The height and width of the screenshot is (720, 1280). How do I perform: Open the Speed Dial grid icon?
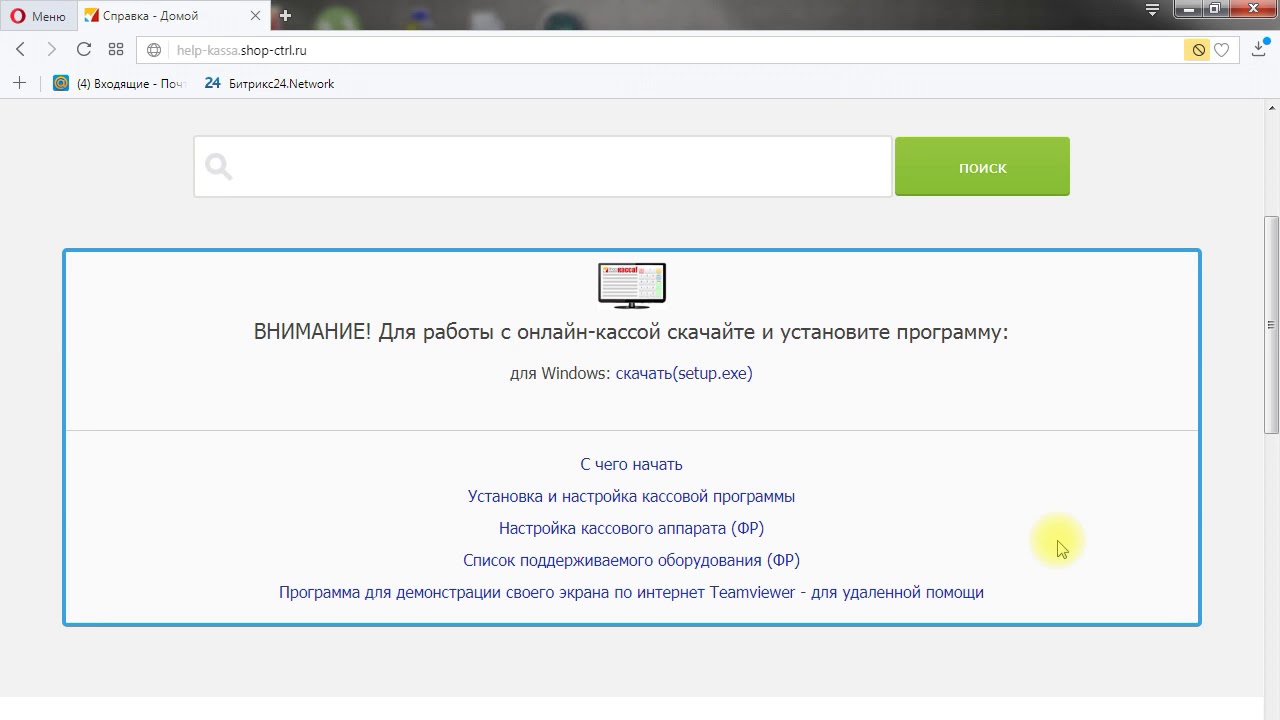point(116,49)
